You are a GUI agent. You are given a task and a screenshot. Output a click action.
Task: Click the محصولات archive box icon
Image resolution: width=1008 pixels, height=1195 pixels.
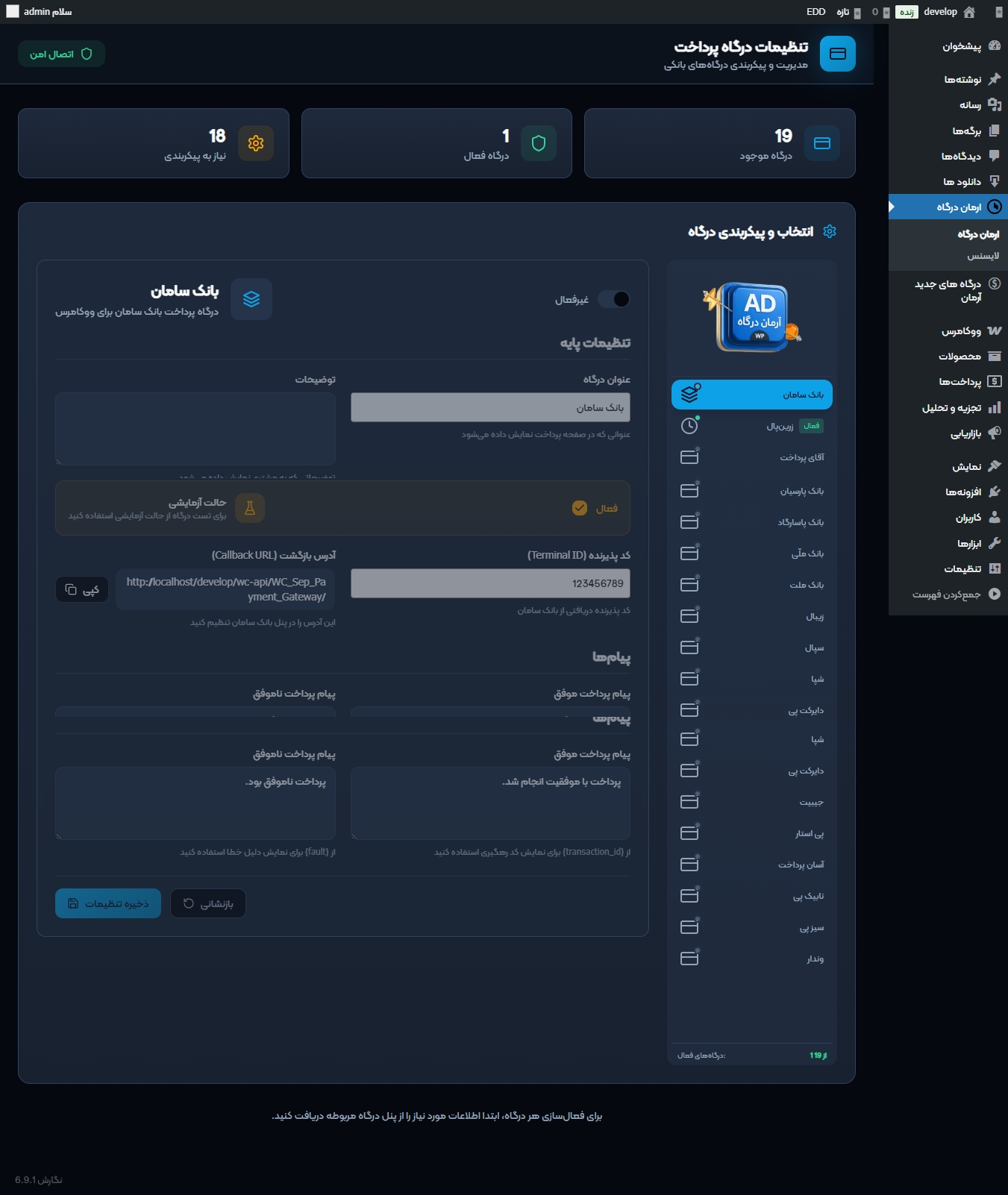(x=994, y=357)
